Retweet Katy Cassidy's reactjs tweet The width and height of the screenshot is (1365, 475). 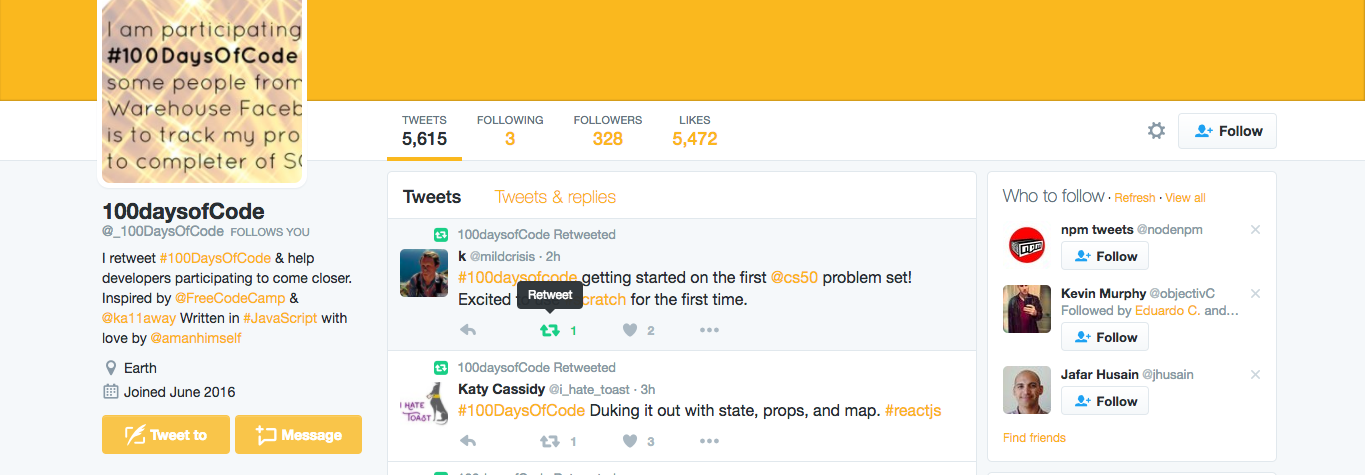549,441
